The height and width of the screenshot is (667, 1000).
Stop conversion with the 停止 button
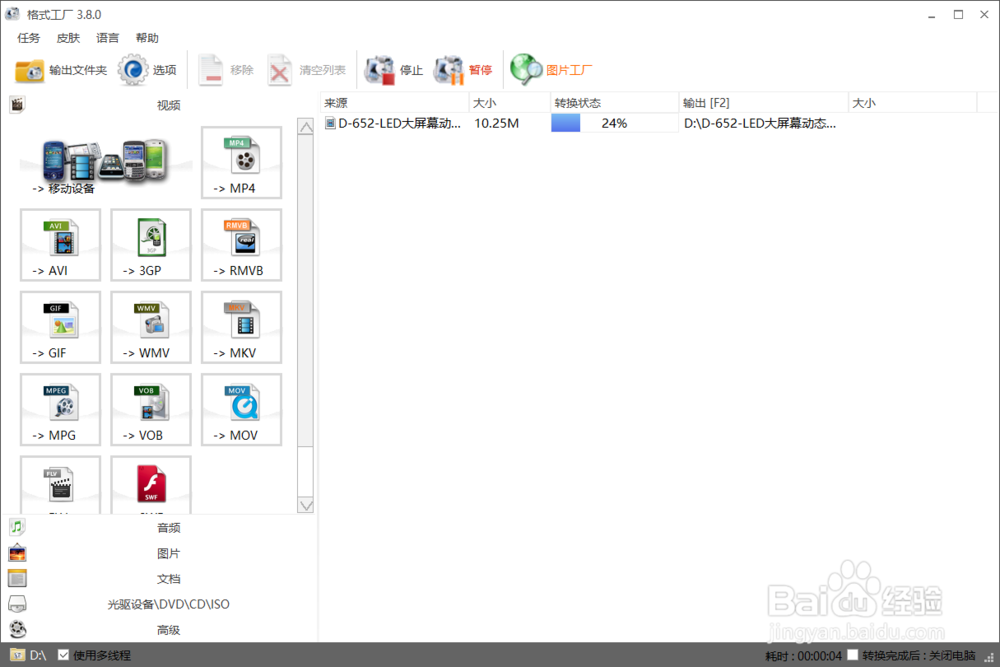393,70
